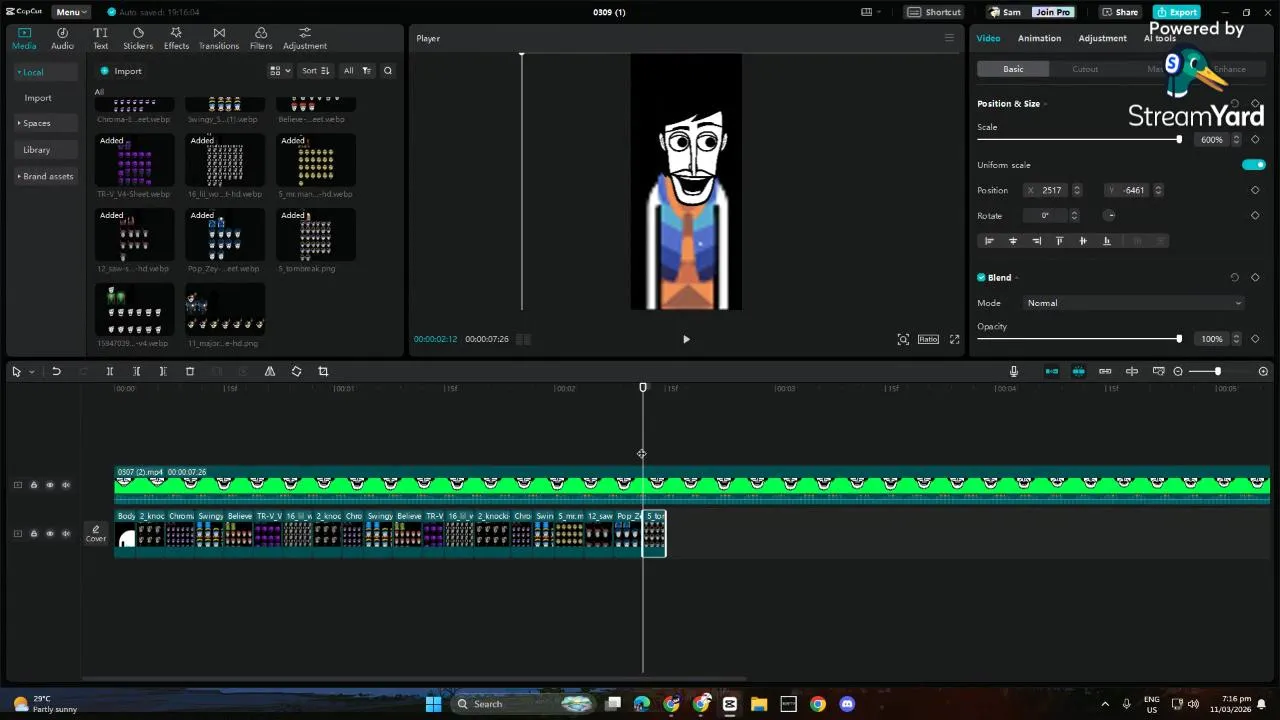Undo the last action in timeline toolbar

point(56,371)
